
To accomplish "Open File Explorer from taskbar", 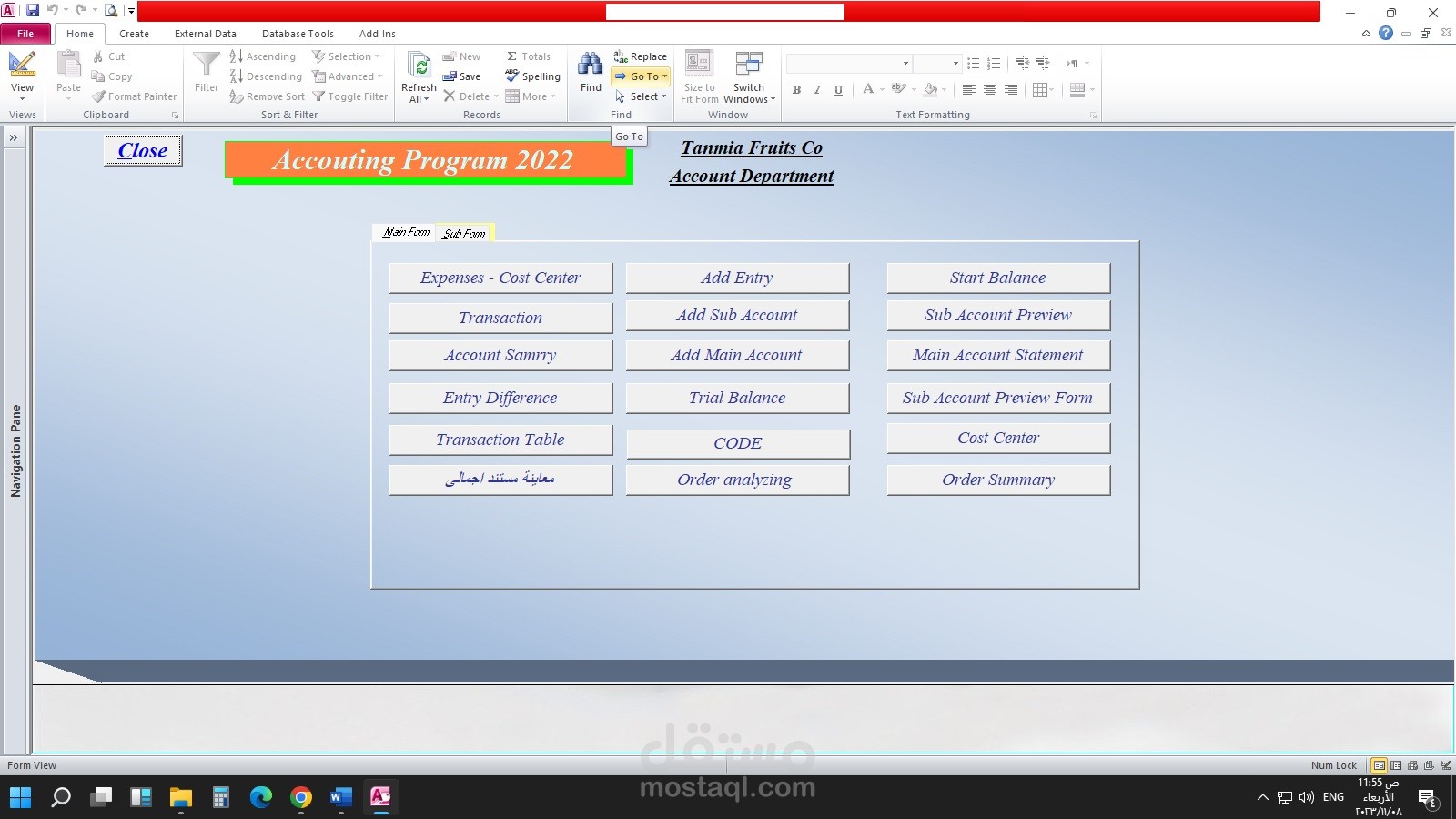I will (180, 797).
